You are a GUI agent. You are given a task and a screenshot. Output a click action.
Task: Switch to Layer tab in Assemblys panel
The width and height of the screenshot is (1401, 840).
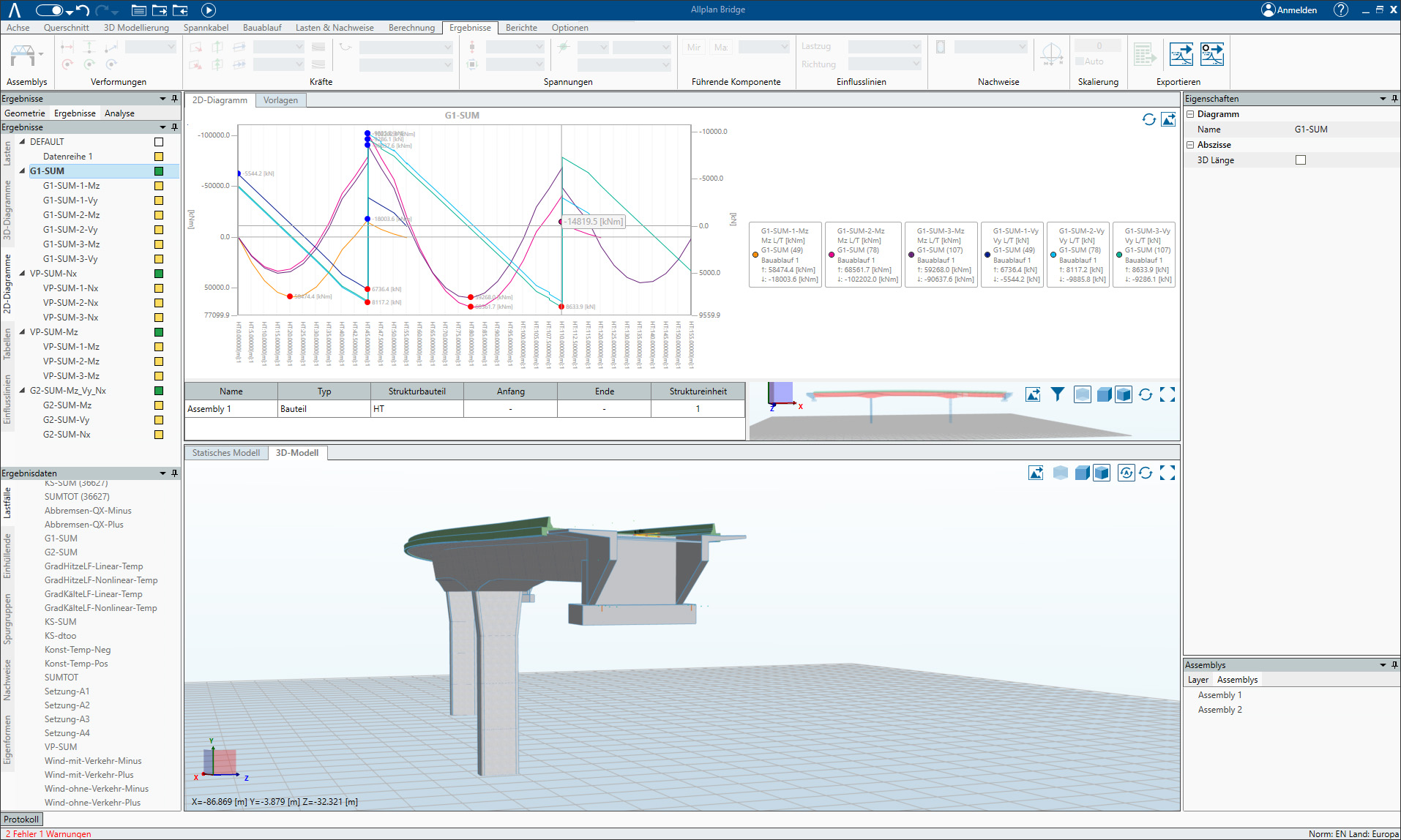click(1198, 680)
